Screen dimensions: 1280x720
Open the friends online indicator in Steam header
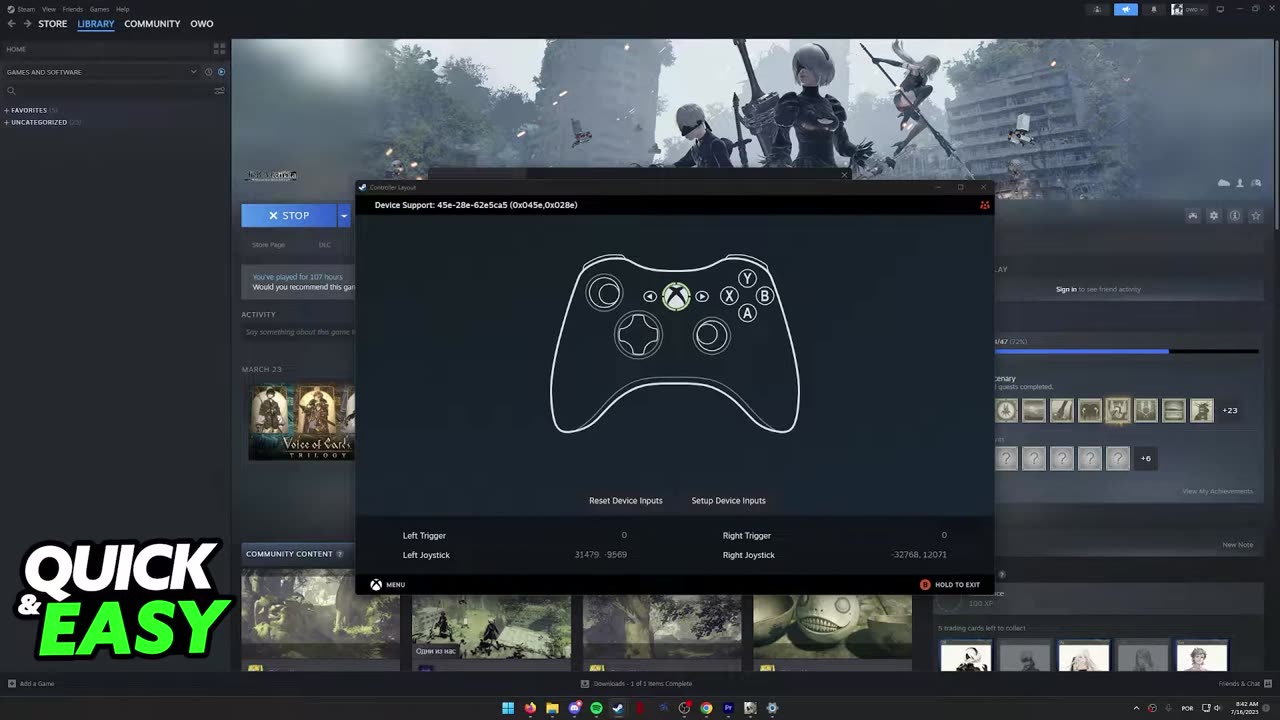coord(1097,9)
